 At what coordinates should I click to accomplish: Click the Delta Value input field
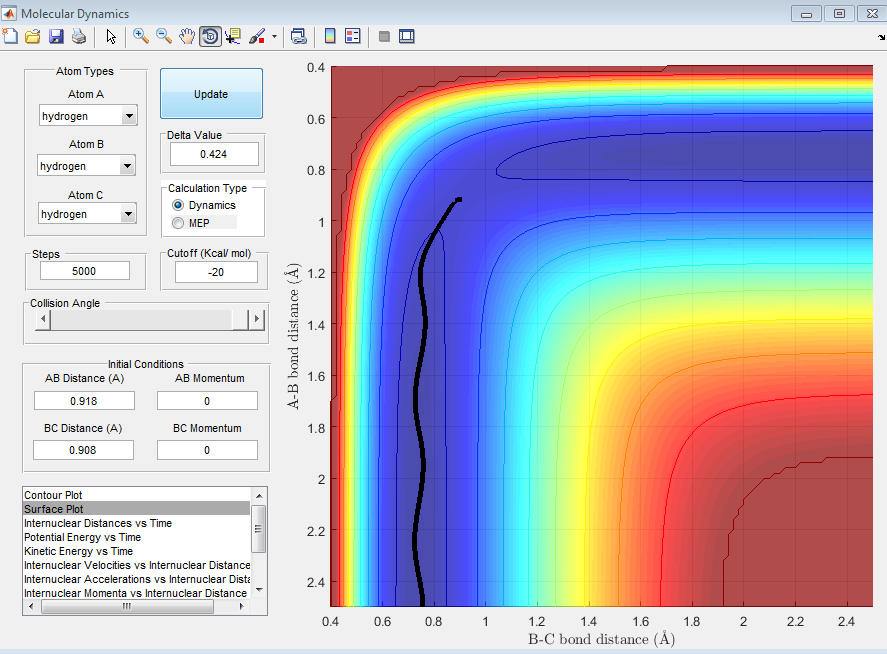pyautogui.click(x=214, y=154)
